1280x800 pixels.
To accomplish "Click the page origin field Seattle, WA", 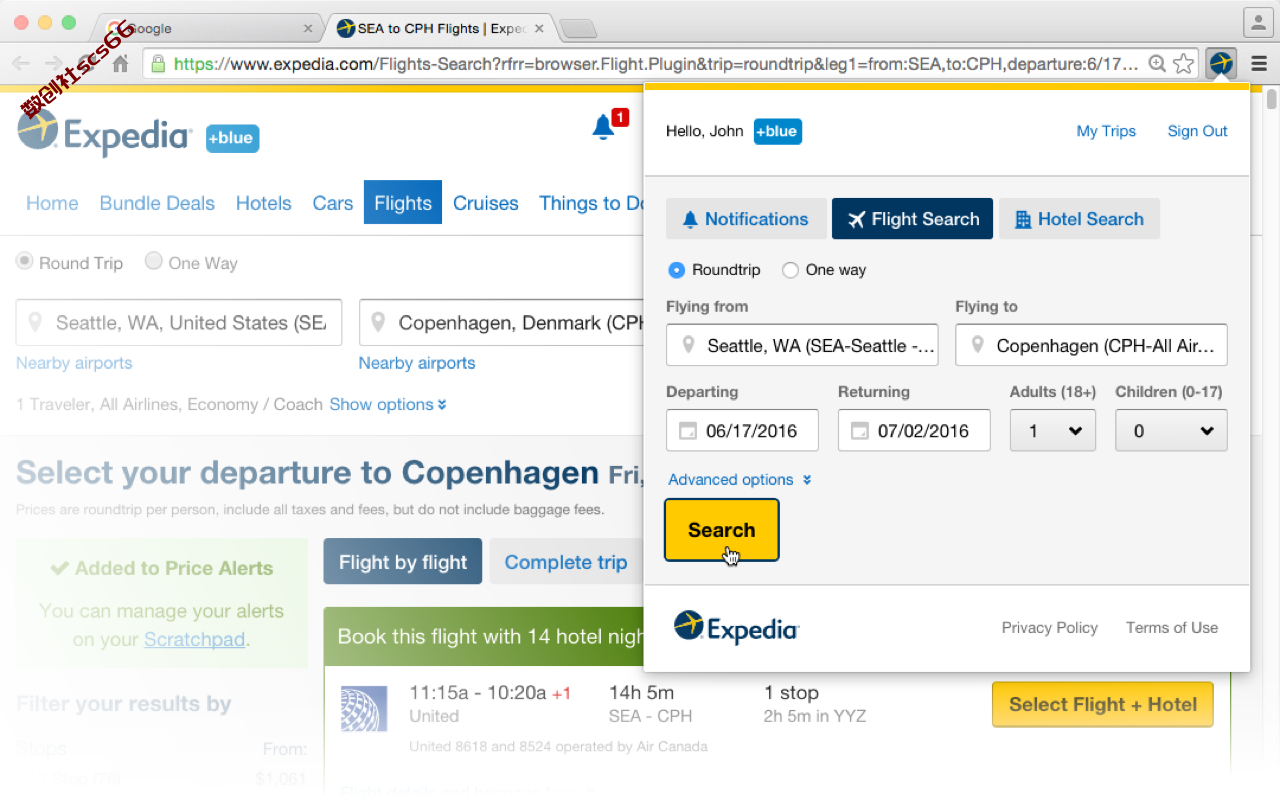I will click(x=179, y=323).
